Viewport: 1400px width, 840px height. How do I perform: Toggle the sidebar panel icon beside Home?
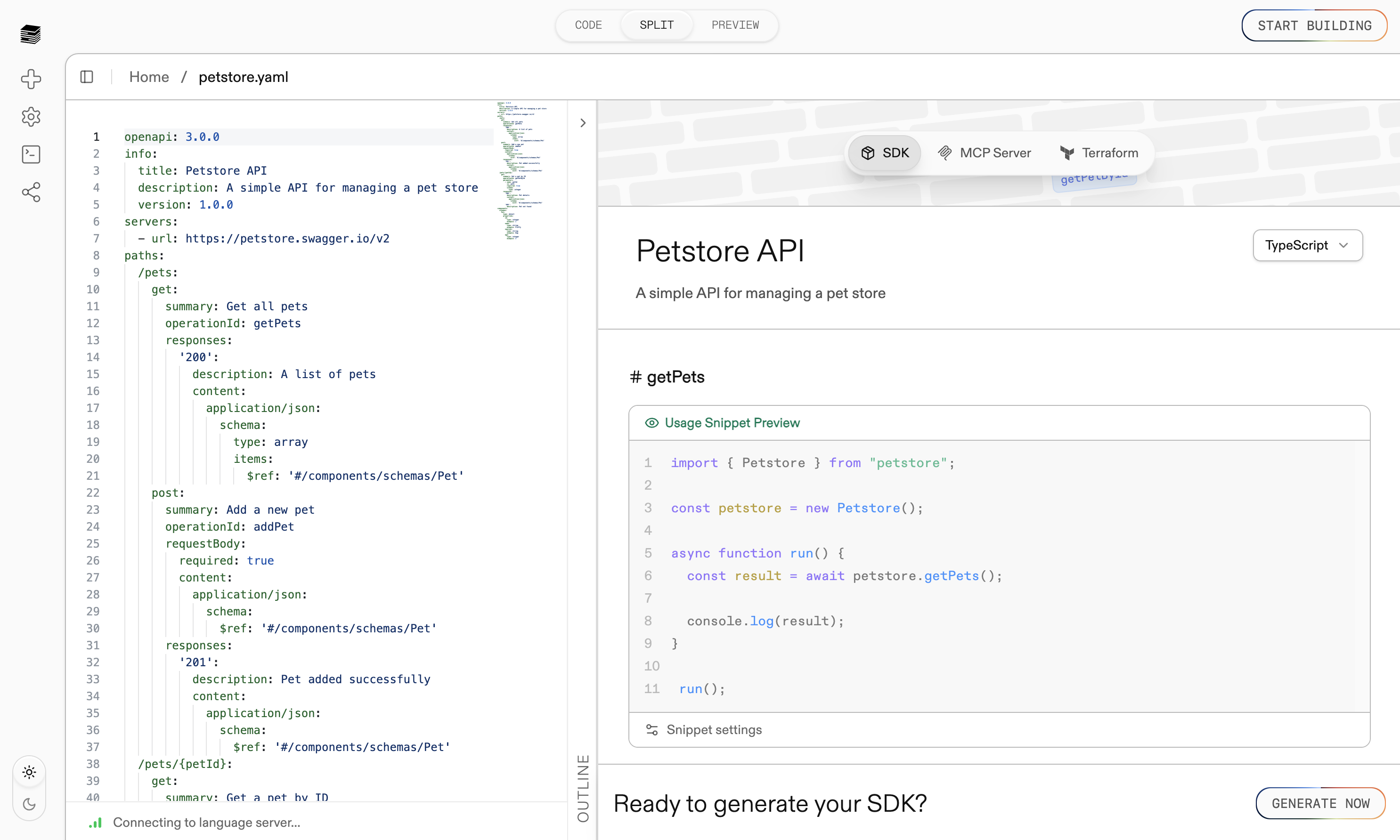coord(87,76)
